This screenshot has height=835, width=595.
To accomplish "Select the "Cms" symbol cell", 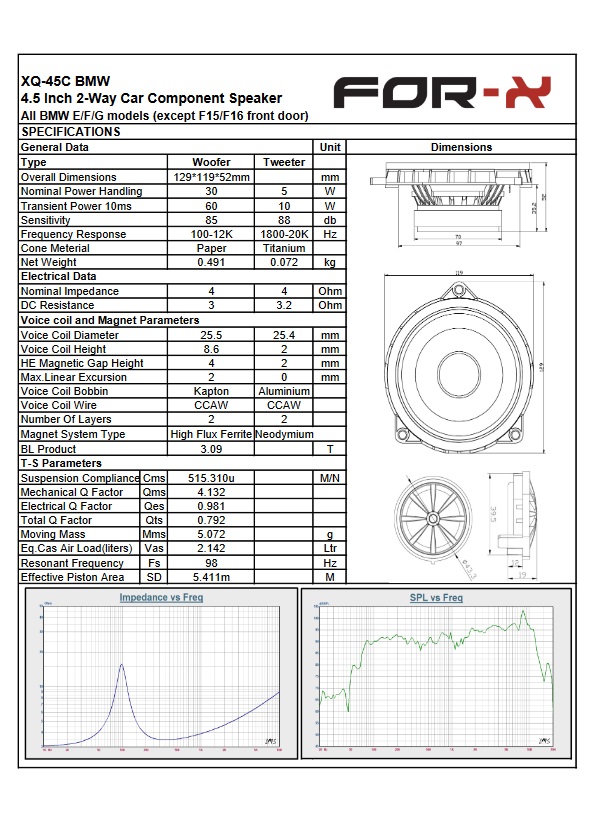I will point(154,478).
